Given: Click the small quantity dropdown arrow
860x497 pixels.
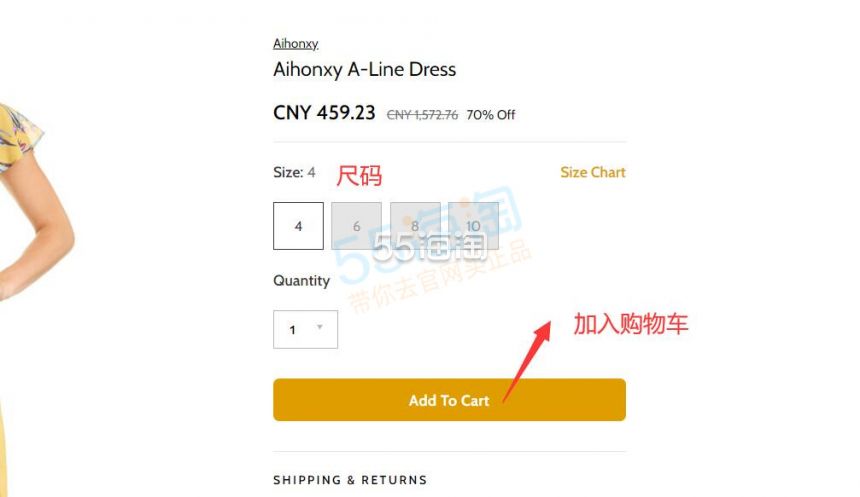Looking at the screenshot, I should (x=320, y=327).
